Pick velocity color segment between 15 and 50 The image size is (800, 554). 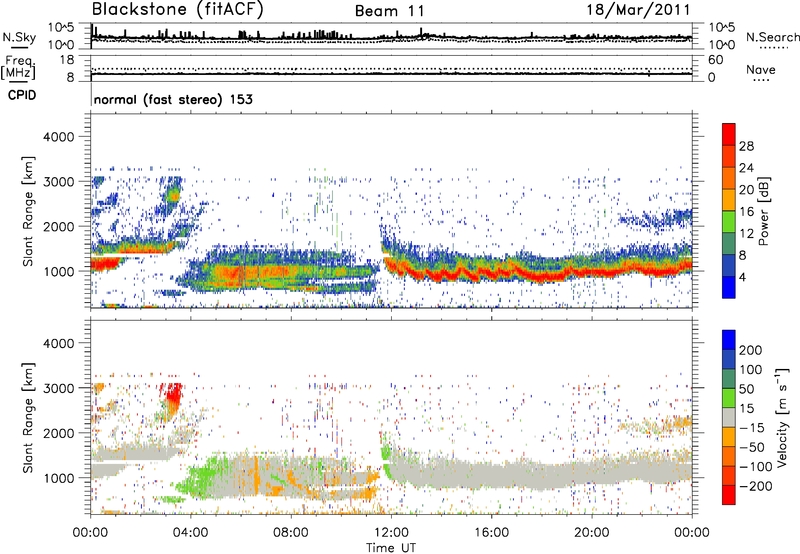tap(729, 398)
